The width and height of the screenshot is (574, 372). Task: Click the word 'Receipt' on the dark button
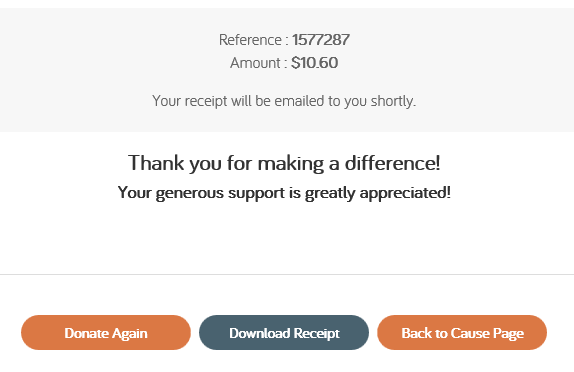pyautogui.click(x=317, y=333)
